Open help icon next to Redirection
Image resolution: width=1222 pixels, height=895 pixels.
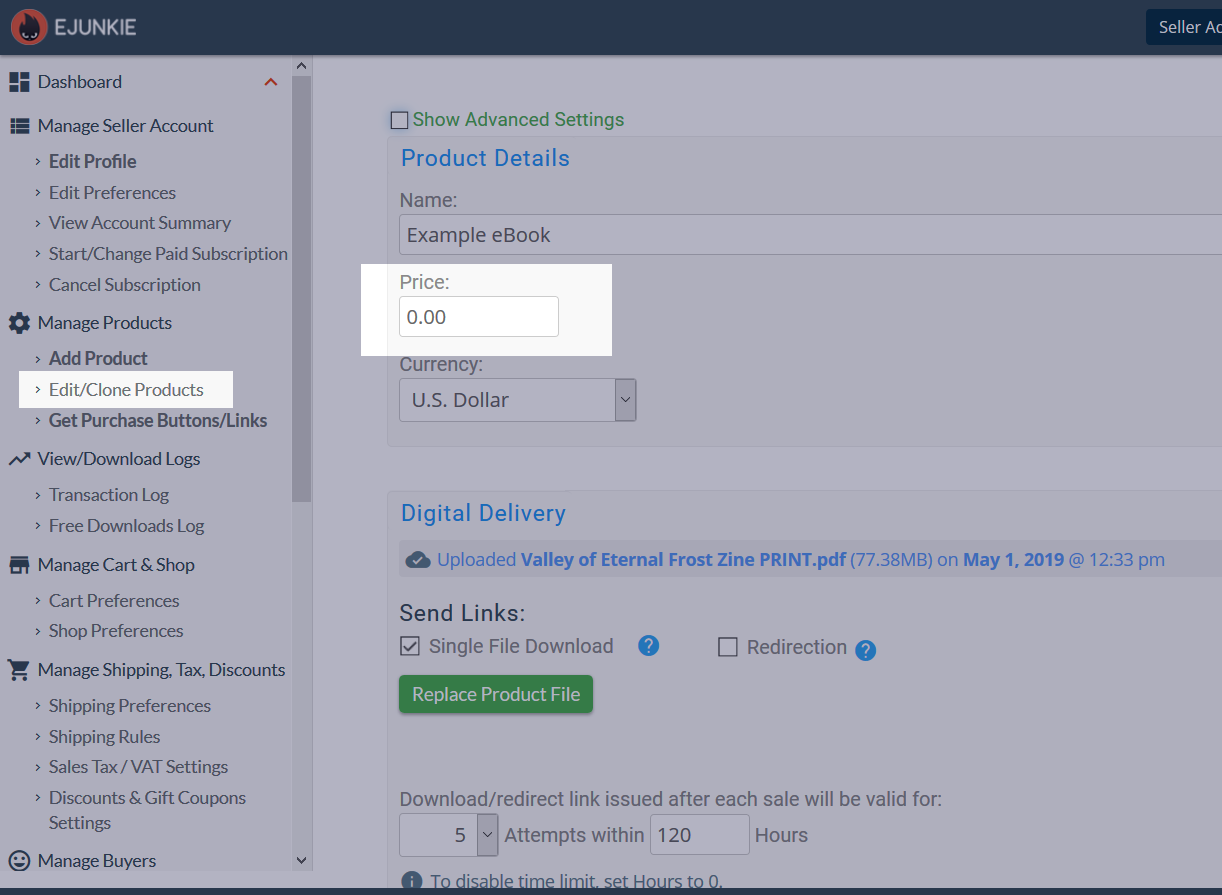866,650
